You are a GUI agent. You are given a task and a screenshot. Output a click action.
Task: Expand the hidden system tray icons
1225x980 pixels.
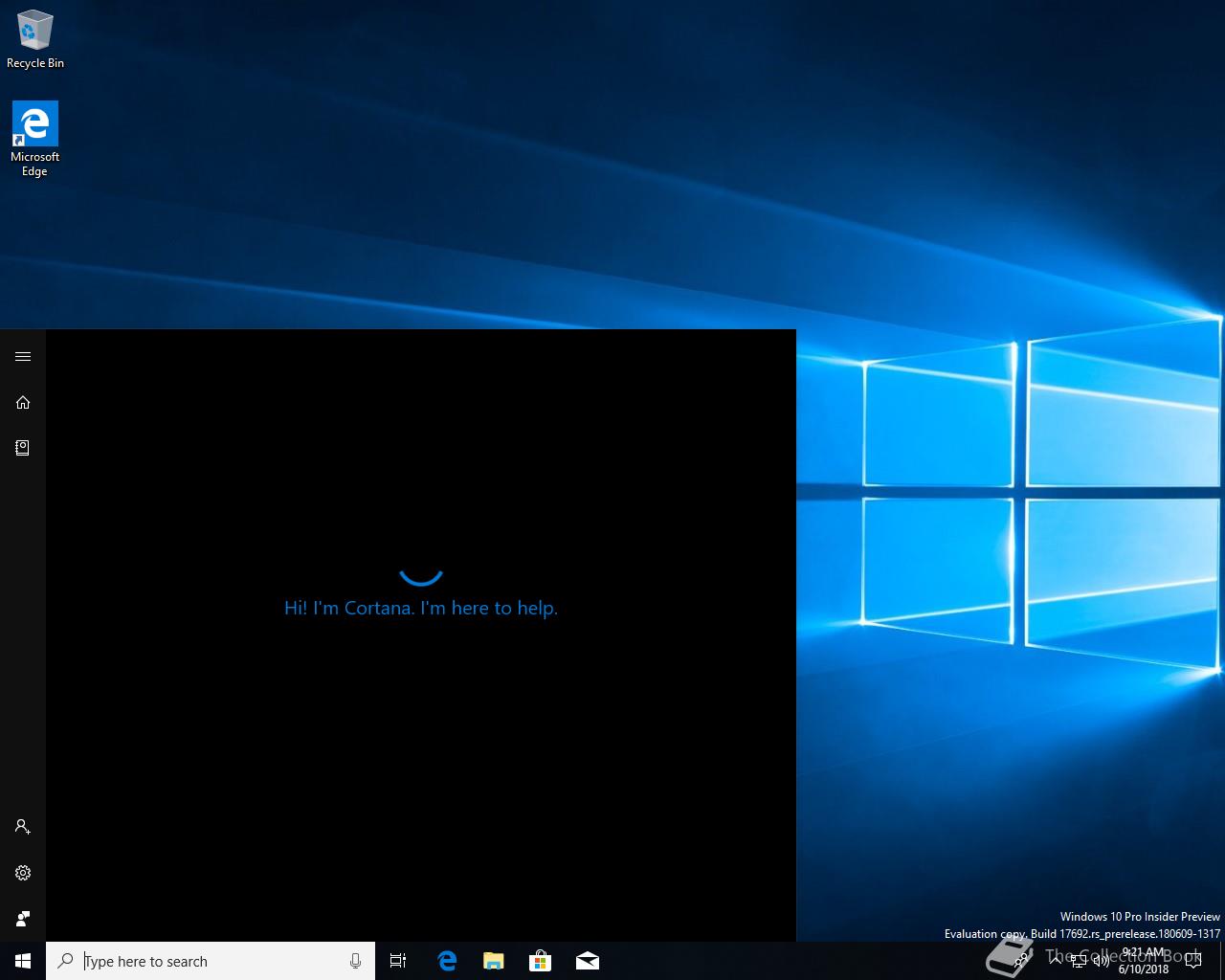tap(1056, 961)
